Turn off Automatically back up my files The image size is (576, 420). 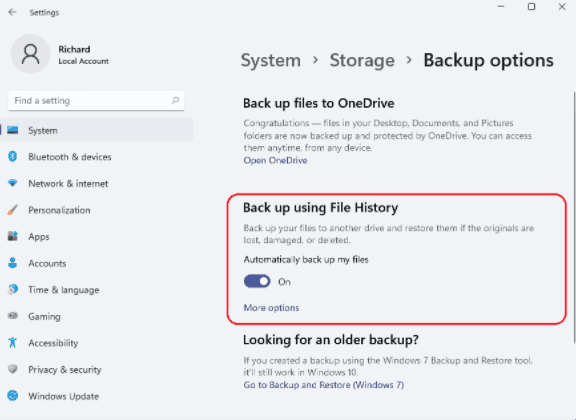257,281
